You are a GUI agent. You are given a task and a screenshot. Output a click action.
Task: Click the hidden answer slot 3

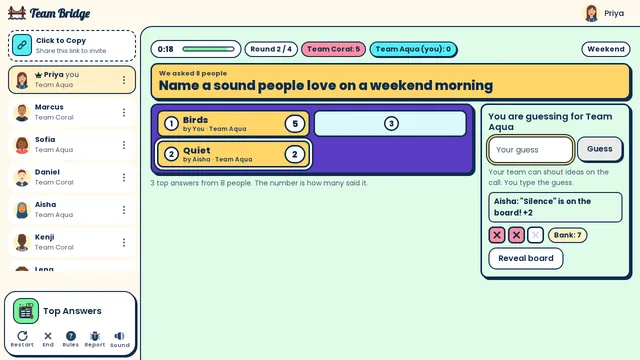(x=390, y=124)
